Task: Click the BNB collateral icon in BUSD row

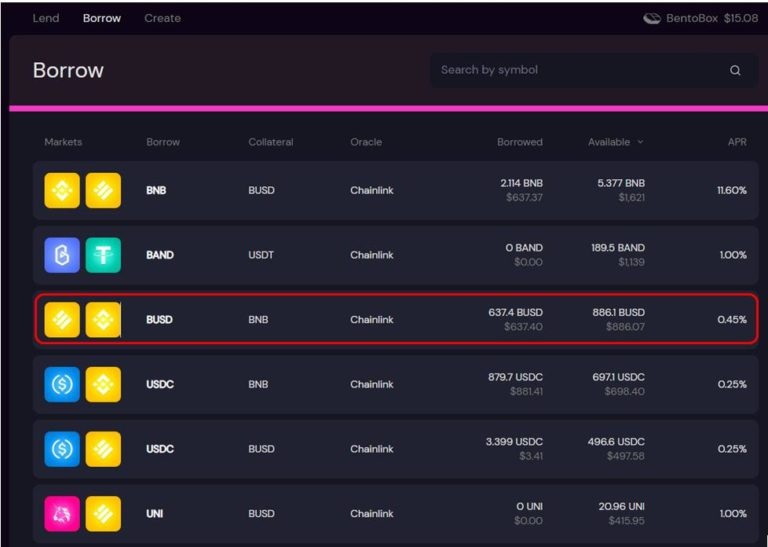Action: tap(103, 320)
